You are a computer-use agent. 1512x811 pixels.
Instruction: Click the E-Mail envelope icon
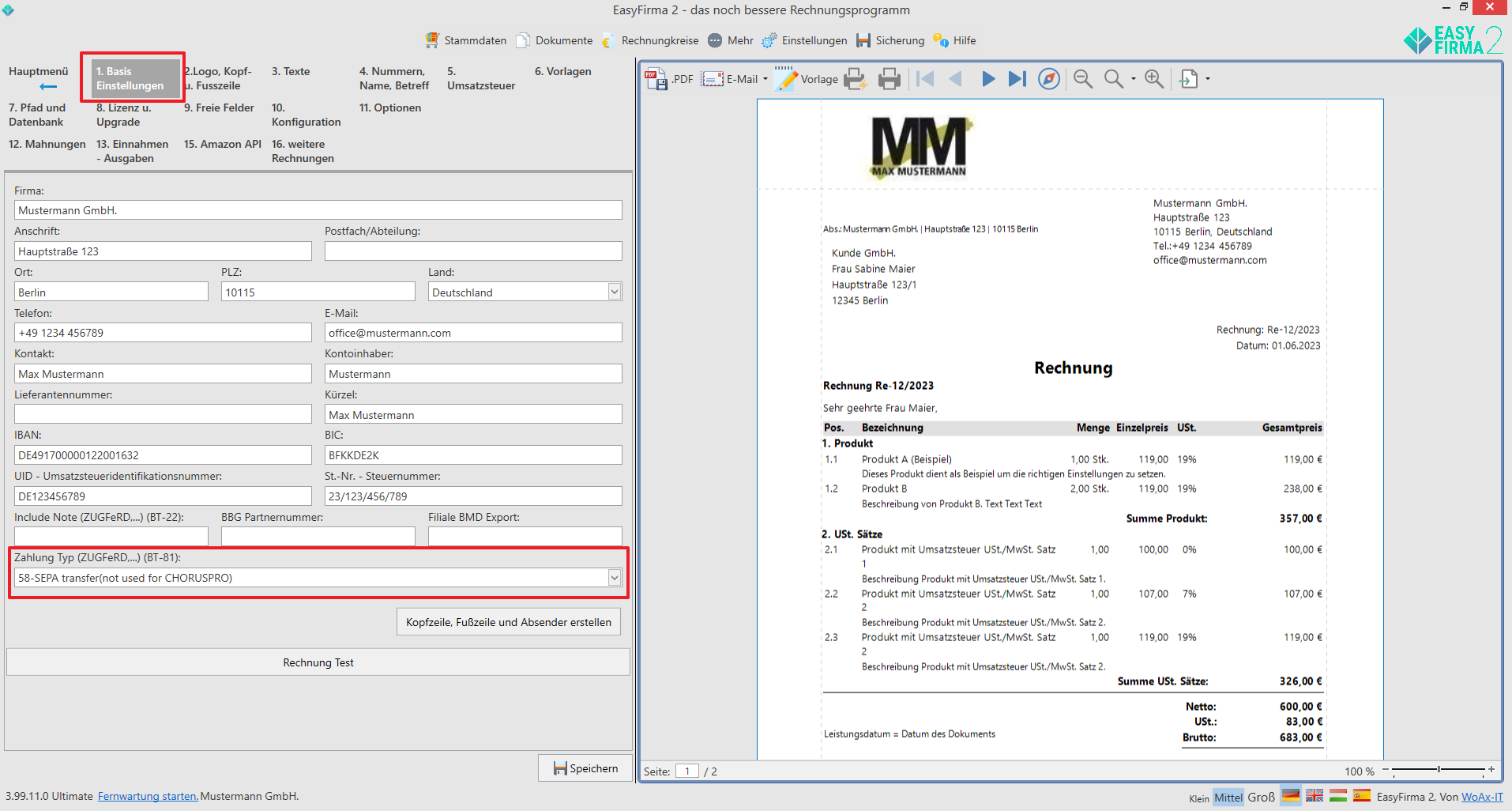pos(713,79)
